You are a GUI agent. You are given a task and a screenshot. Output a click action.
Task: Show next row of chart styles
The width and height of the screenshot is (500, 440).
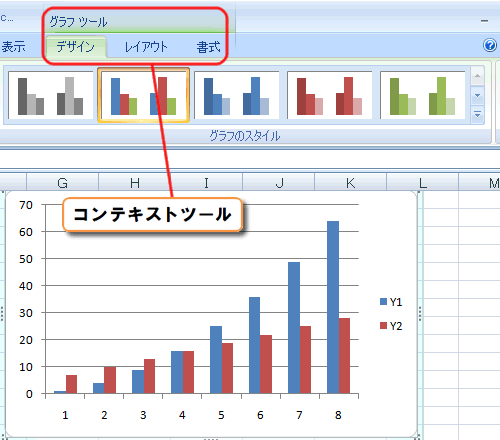477,96
